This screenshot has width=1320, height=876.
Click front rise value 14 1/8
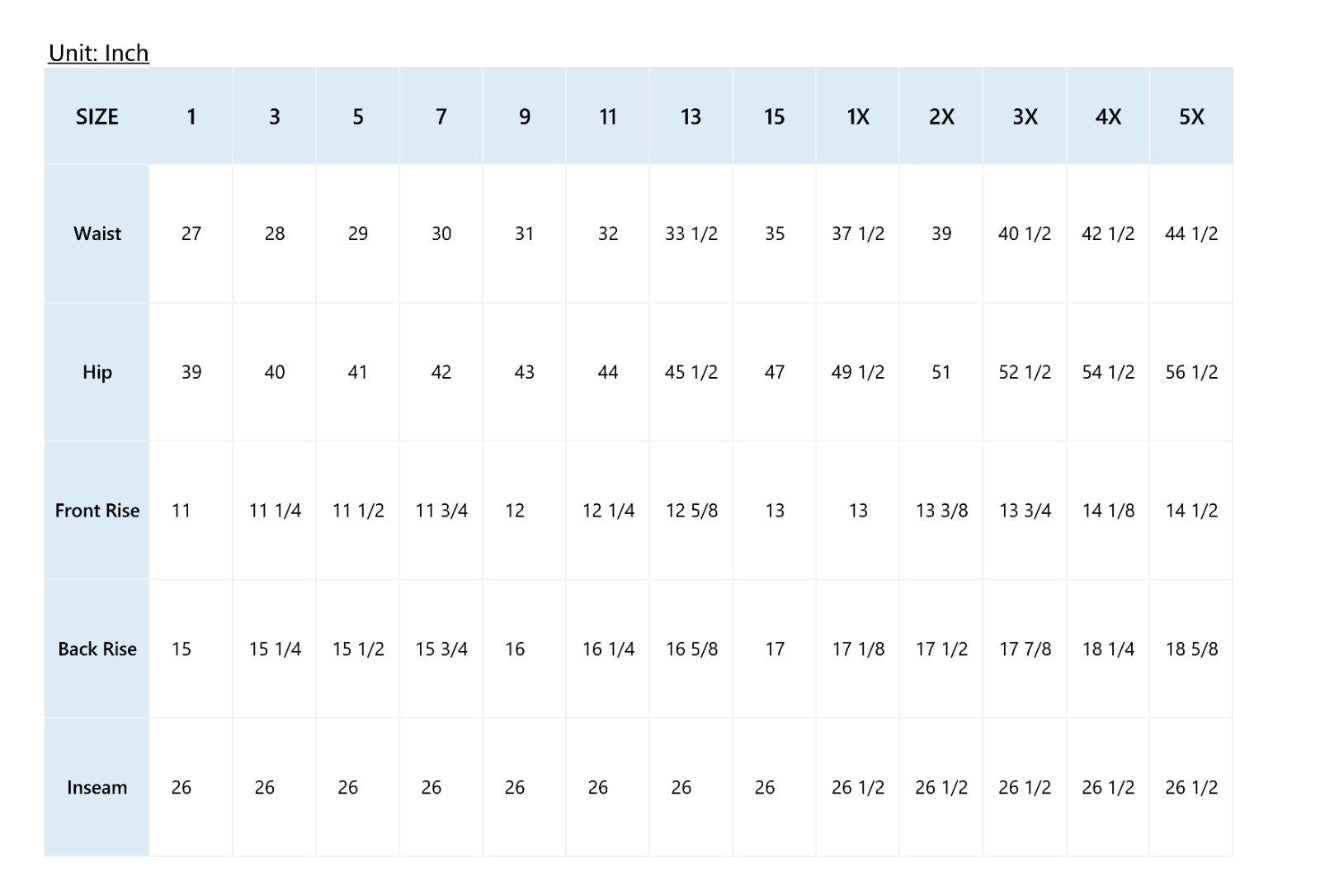1108,511
